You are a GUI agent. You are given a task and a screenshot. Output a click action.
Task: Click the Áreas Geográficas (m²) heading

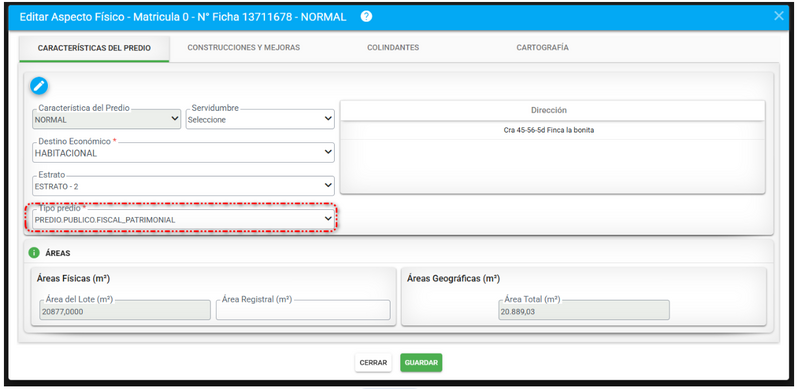[x=453, y=279]
